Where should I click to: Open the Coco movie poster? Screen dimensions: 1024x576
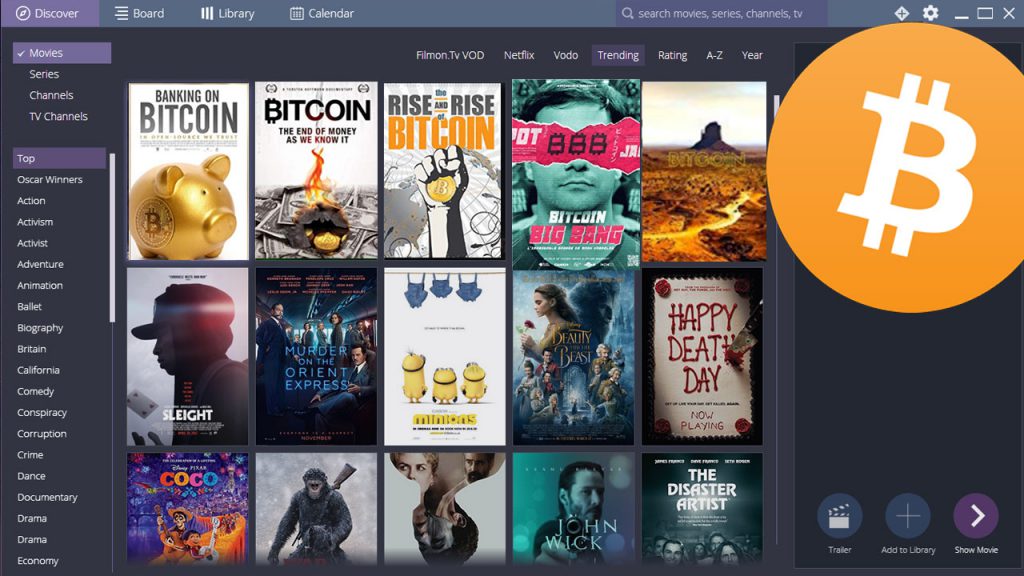click(187, 509)
